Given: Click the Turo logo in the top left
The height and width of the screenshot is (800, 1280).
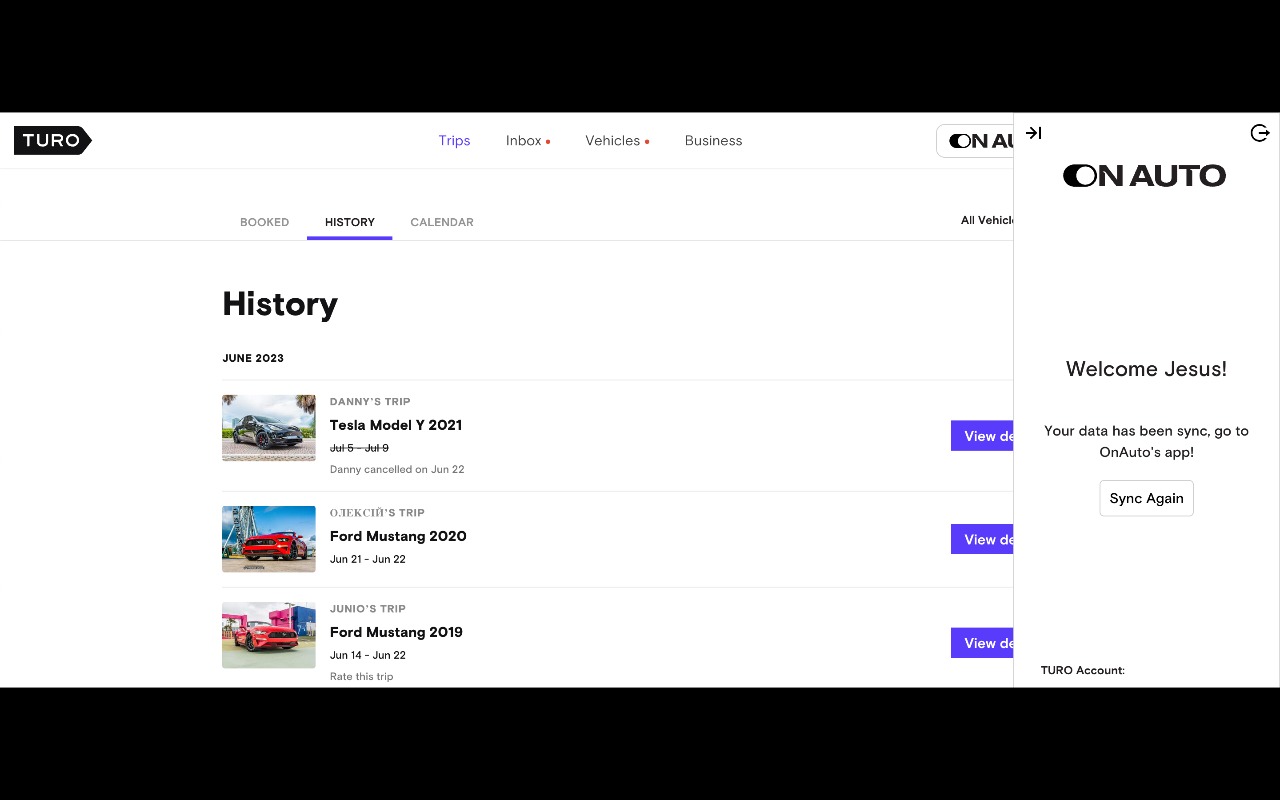Looking at the screenshot, I should pos(52,140).
